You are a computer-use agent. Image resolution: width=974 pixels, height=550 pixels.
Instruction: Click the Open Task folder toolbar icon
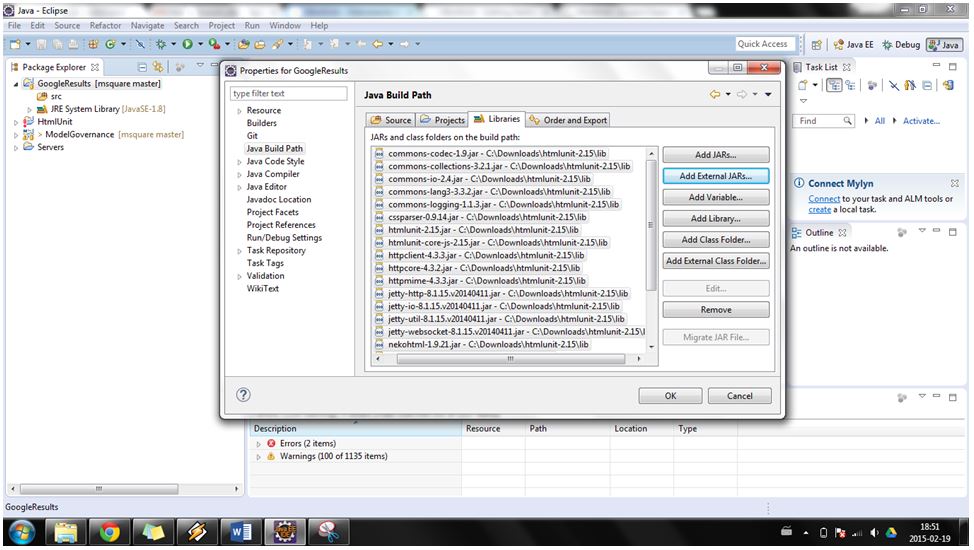260,44
